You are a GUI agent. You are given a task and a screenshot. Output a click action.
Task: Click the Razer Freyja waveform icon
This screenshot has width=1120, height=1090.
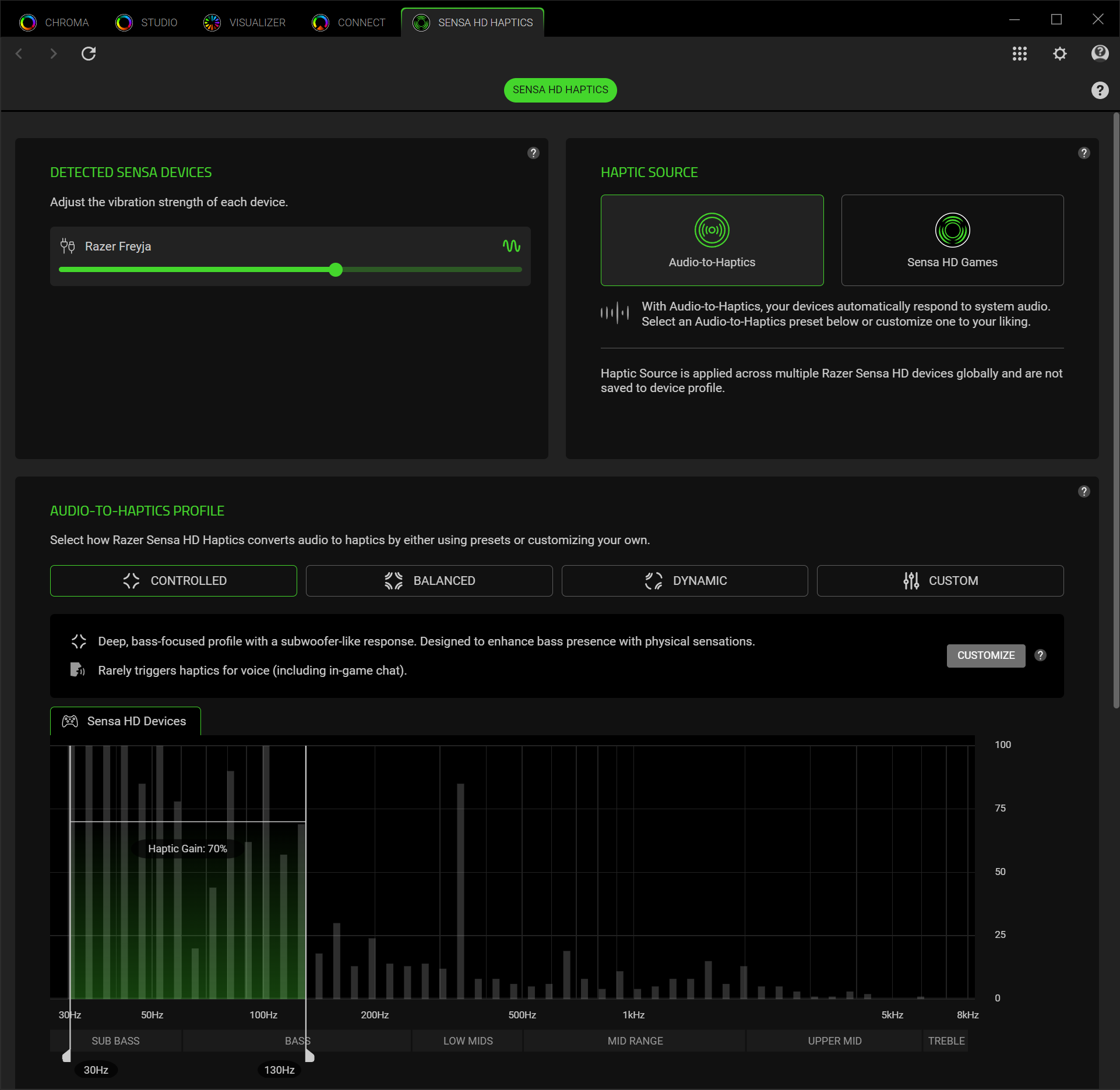pos(511,246)
